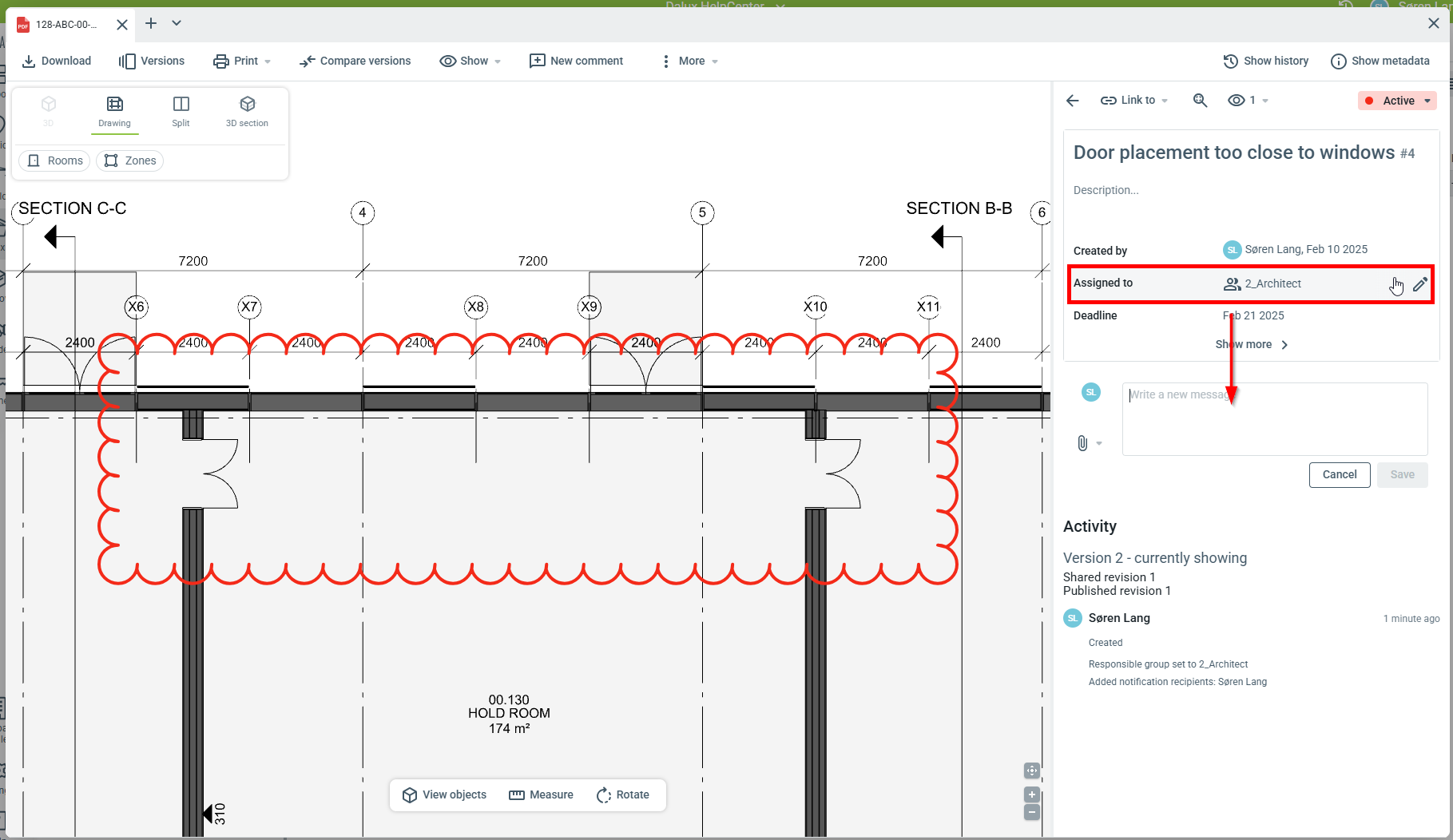Image resolution: width=1453 pixels, height=840 pixels.
Task: Click the paperclip attachment icon
Action: click(1082, 443)
